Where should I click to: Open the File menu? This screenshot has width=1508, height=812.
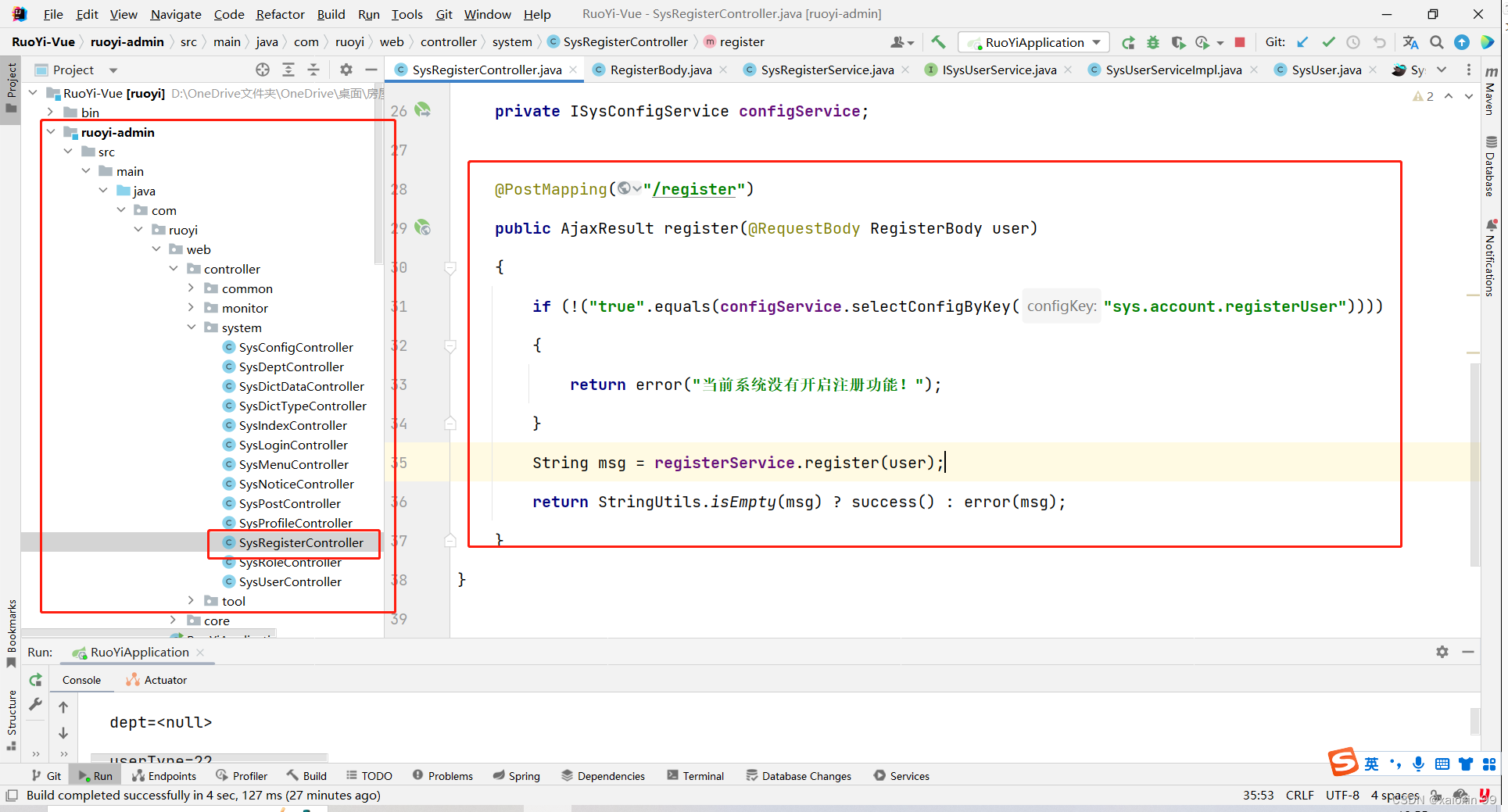tap(53, 14)
